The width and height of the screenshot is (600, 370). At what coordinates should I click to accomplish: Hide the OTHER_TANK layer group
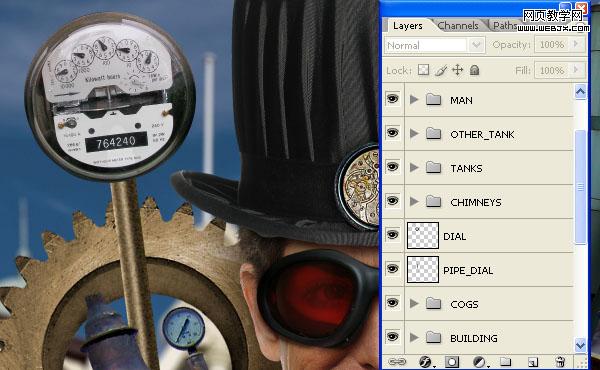[393, 133]
